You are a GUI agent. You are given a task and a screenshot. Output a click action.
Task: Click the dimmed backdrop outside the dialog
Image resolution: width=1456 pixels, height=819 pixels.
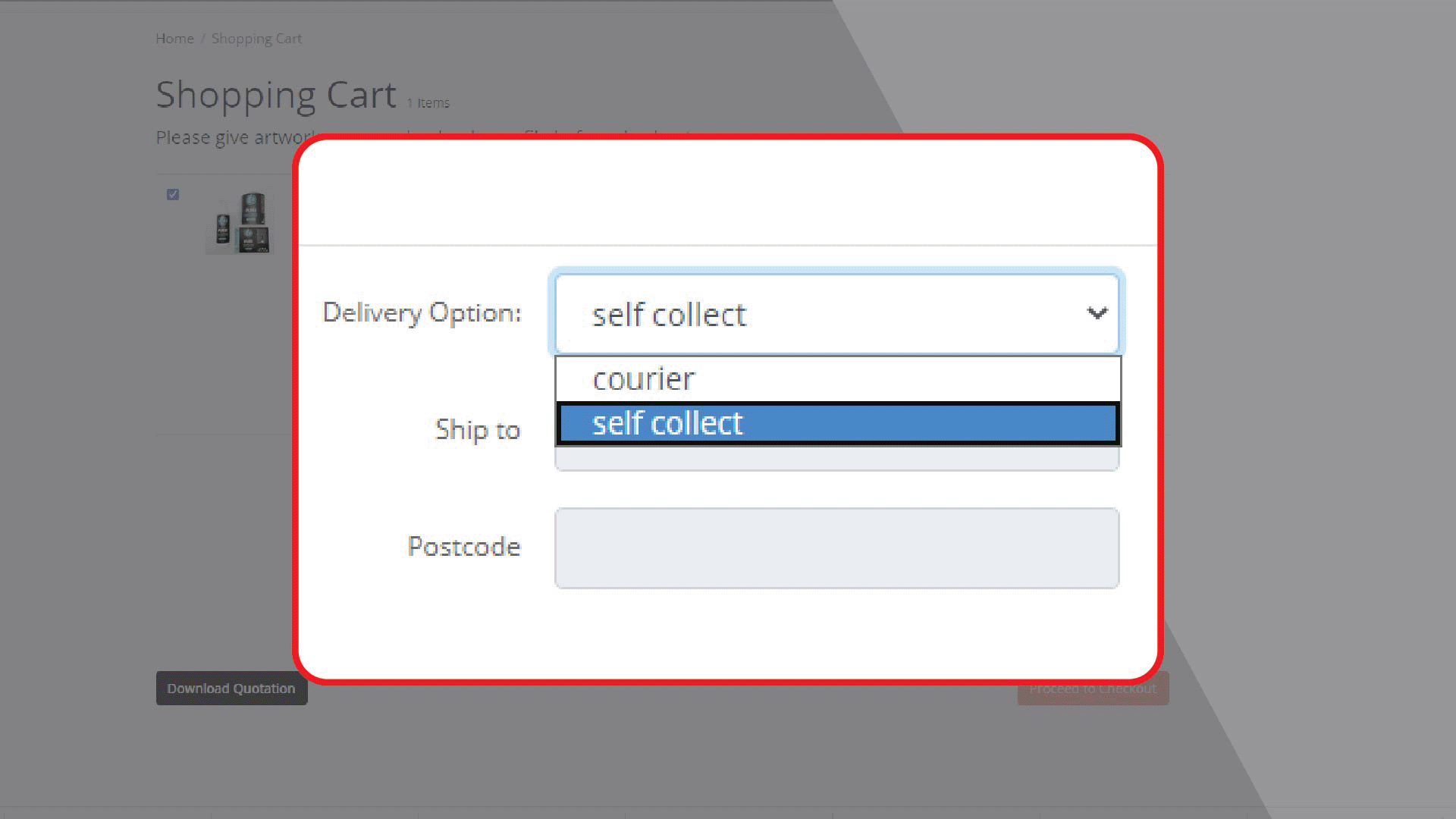[x=1289, y=379]
